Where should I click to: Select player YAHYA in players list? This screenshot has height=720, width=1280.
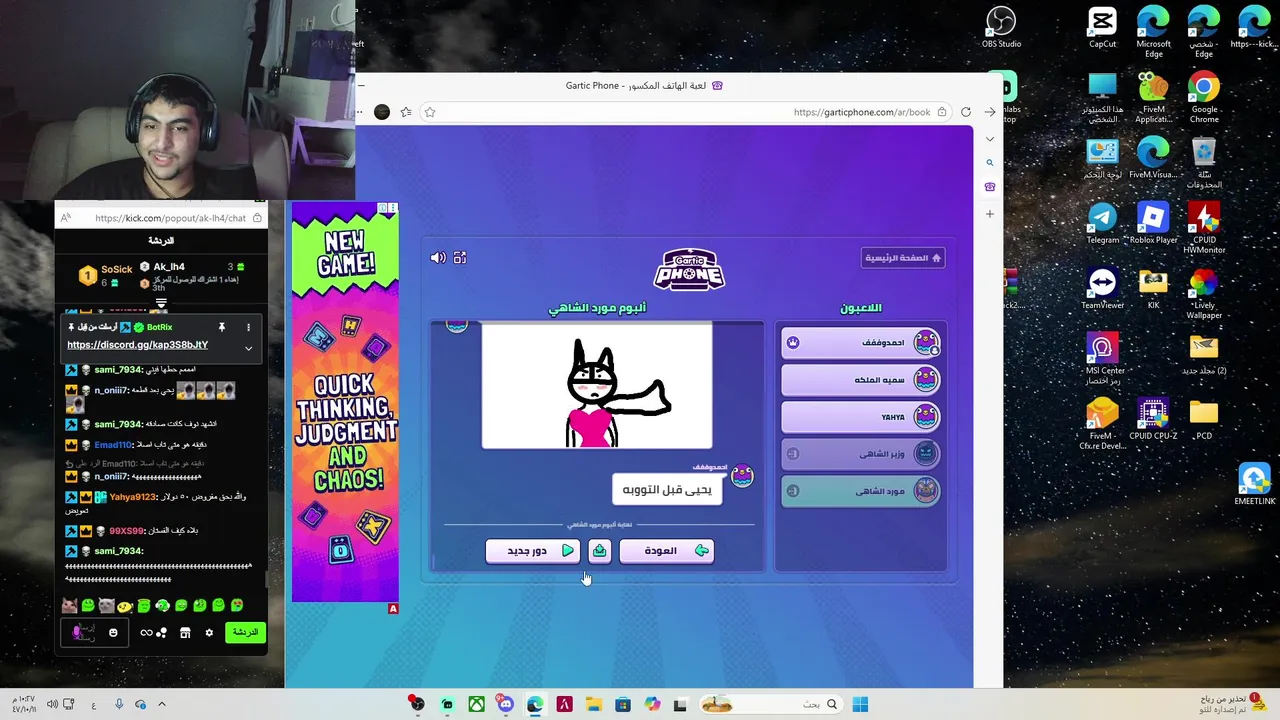pos(862,417)
